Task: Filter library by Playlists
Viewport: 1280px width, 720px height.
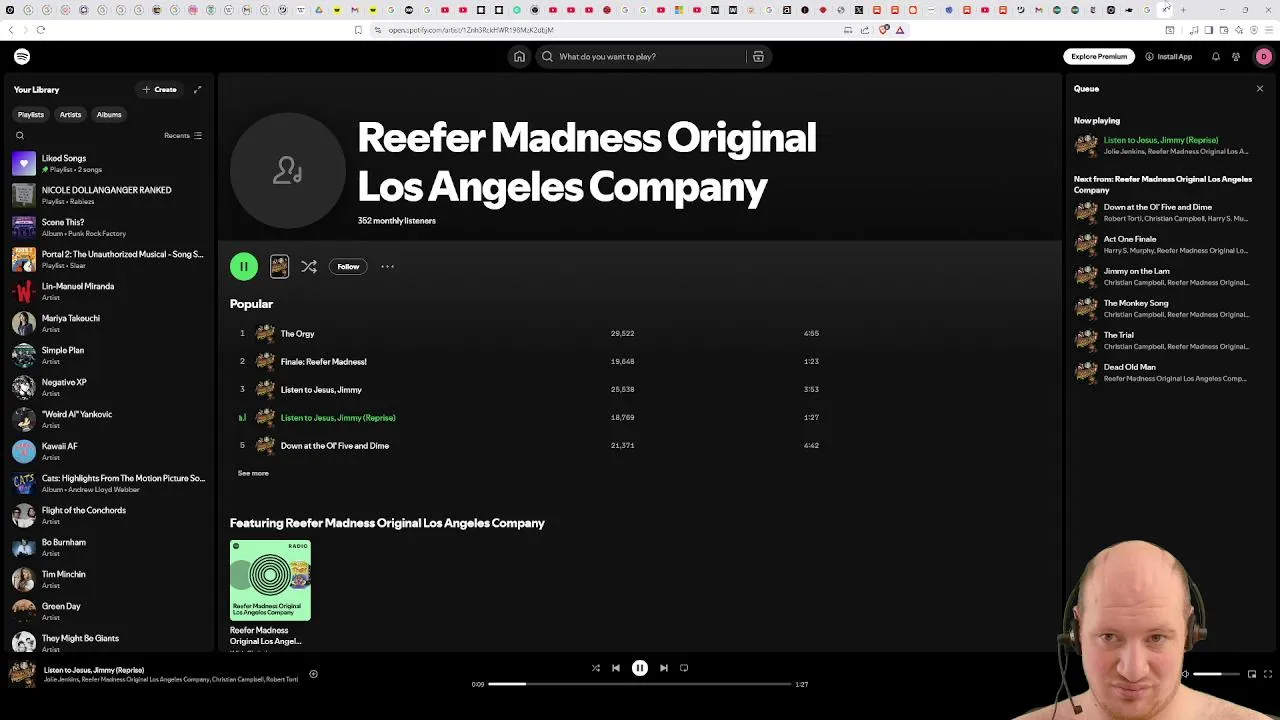Action: point(31,115)
